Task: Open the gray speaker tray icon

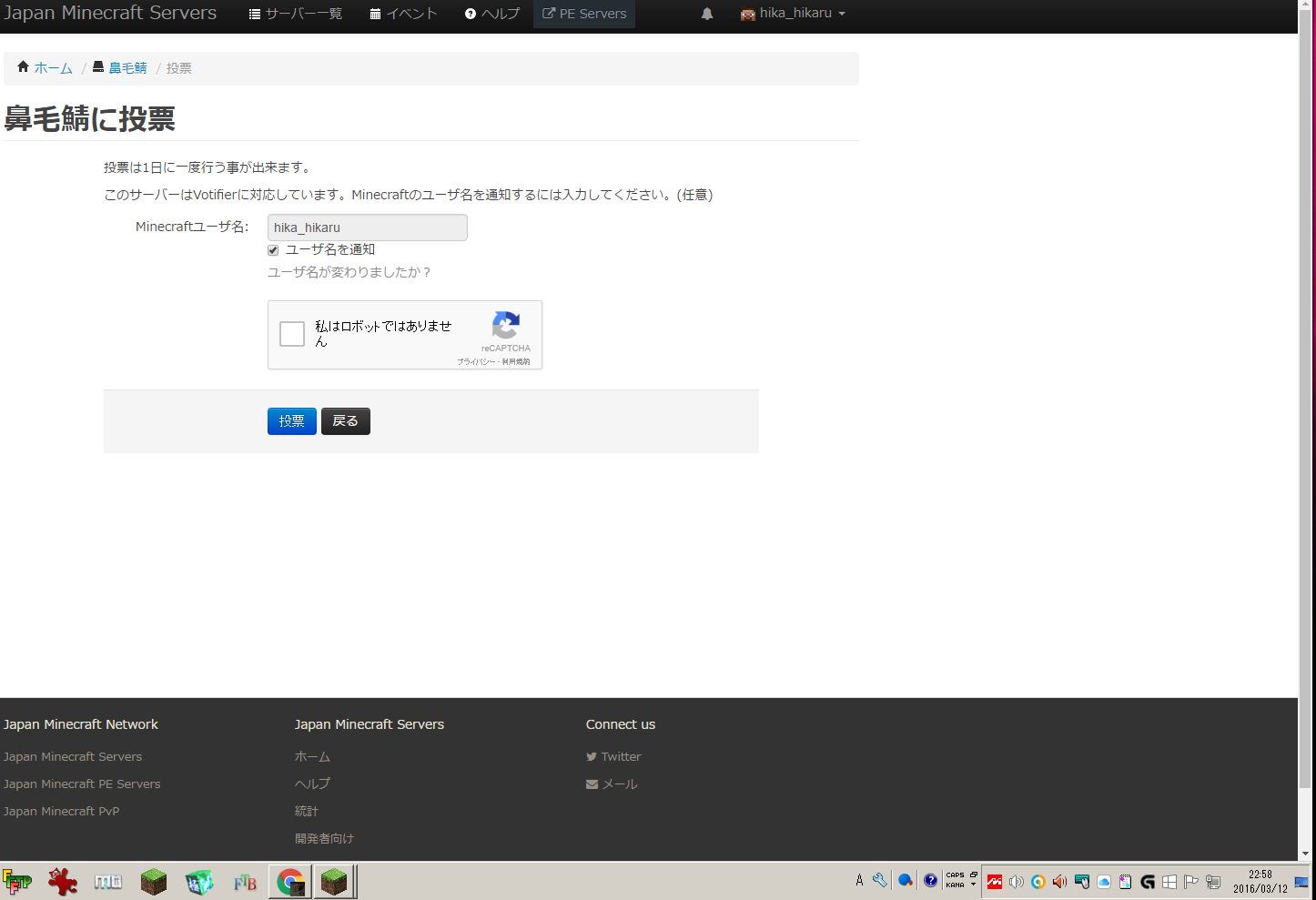Action: pos(1017,881)
